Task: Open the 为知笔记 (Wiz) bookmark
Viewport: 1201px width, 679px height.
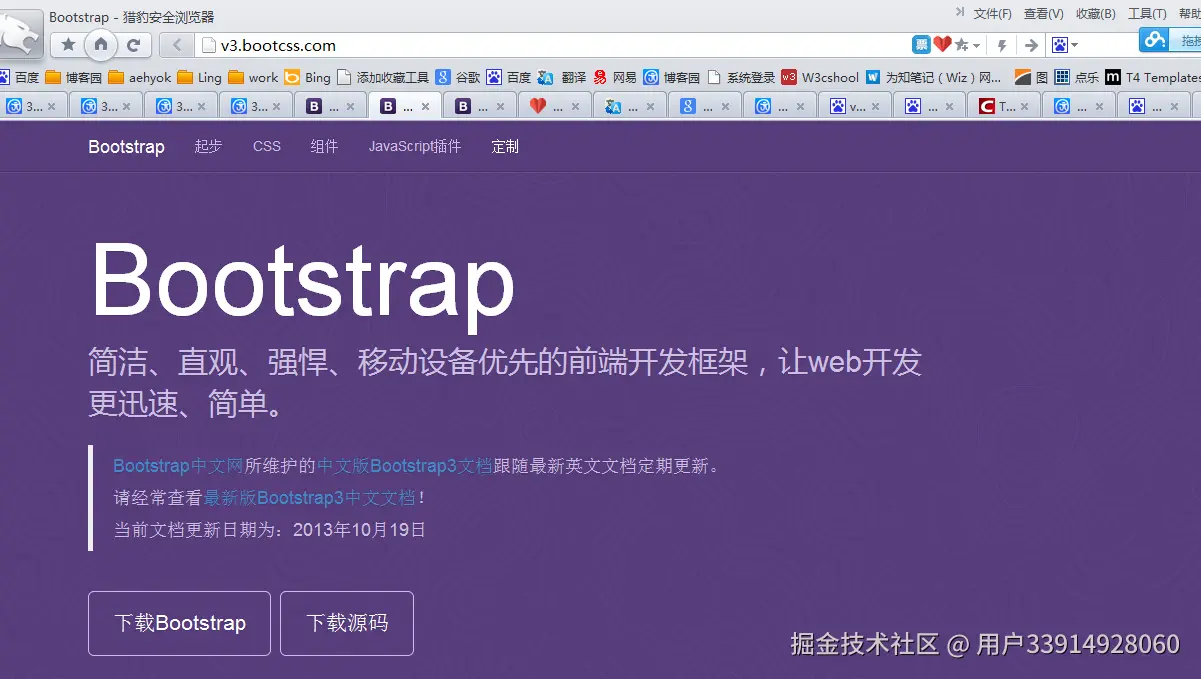Action: [x=933, y=77]
